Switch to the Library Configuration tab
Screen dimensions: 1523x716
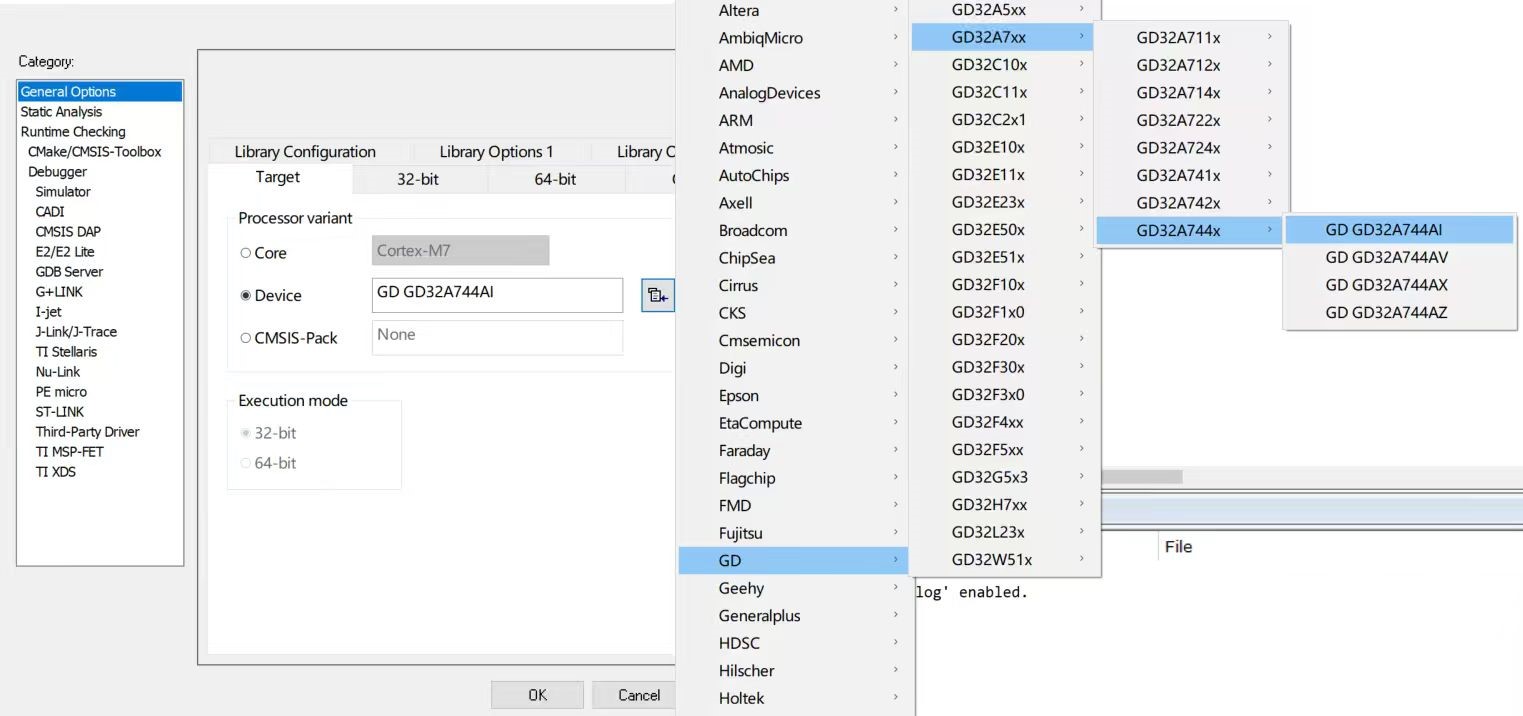tap(305, 152)
